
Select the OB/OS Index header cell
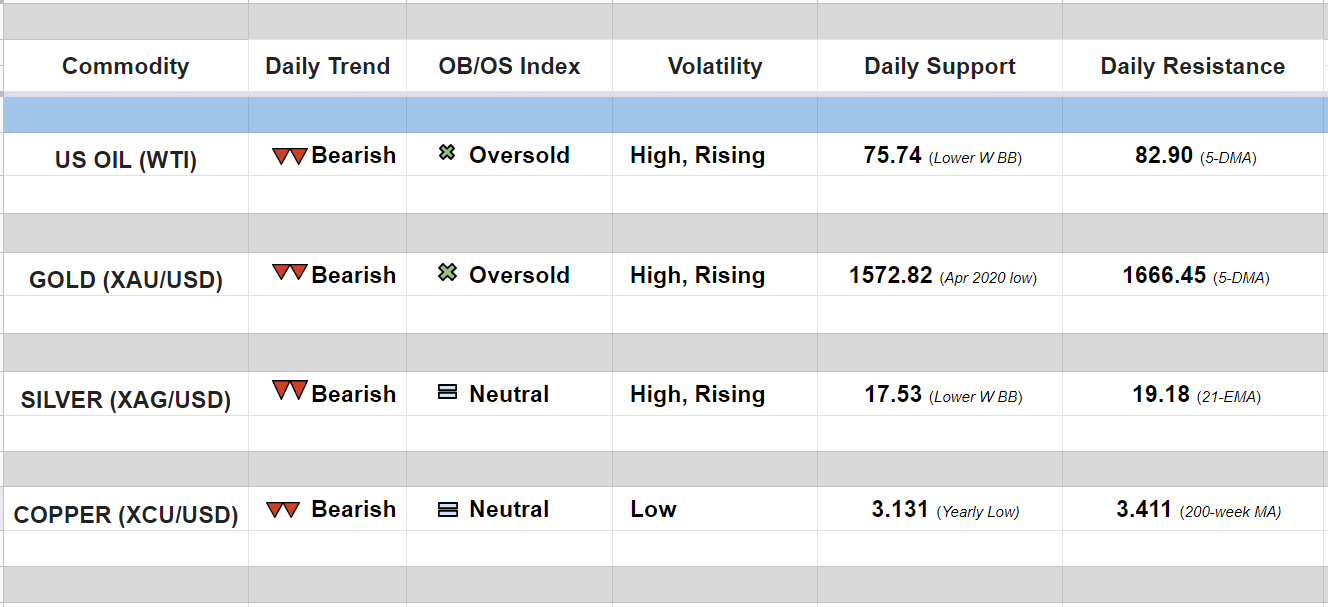(509, 67)
